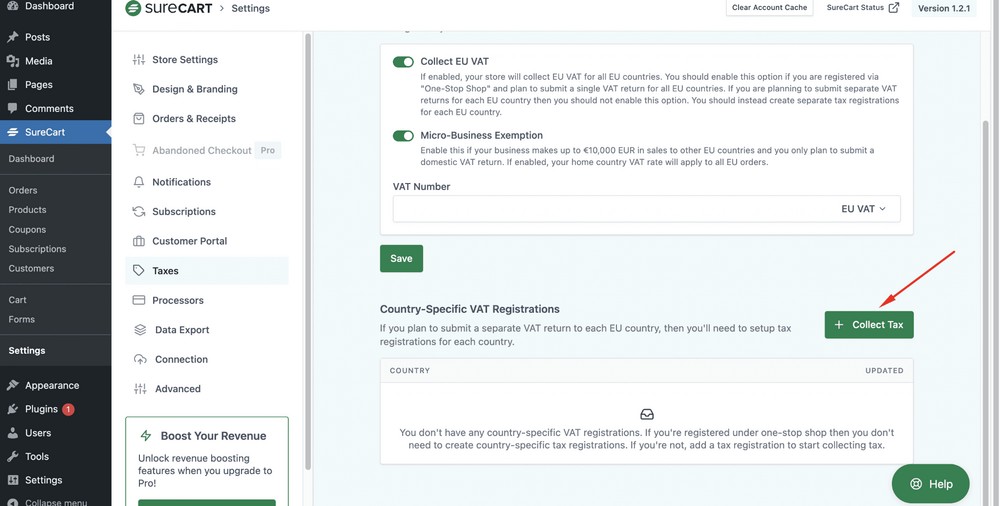
Task: Click the Clear Account Cache button
Action: 769,8
